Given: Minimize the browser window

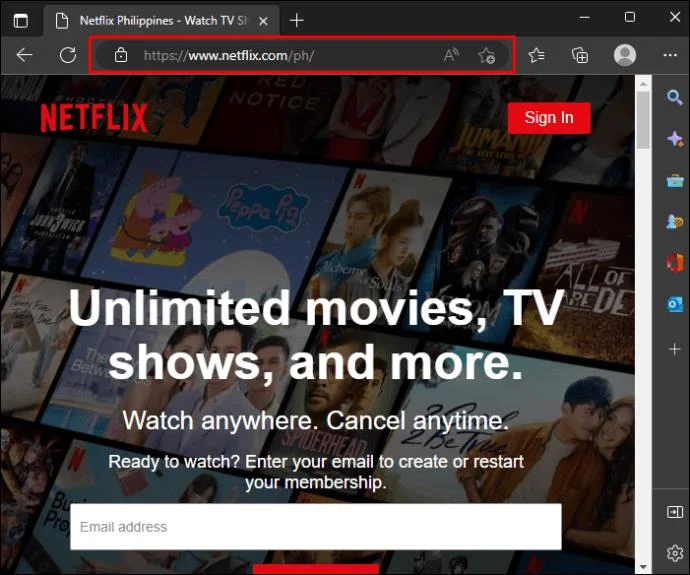Looking at the screenshot, I should 585,18.
